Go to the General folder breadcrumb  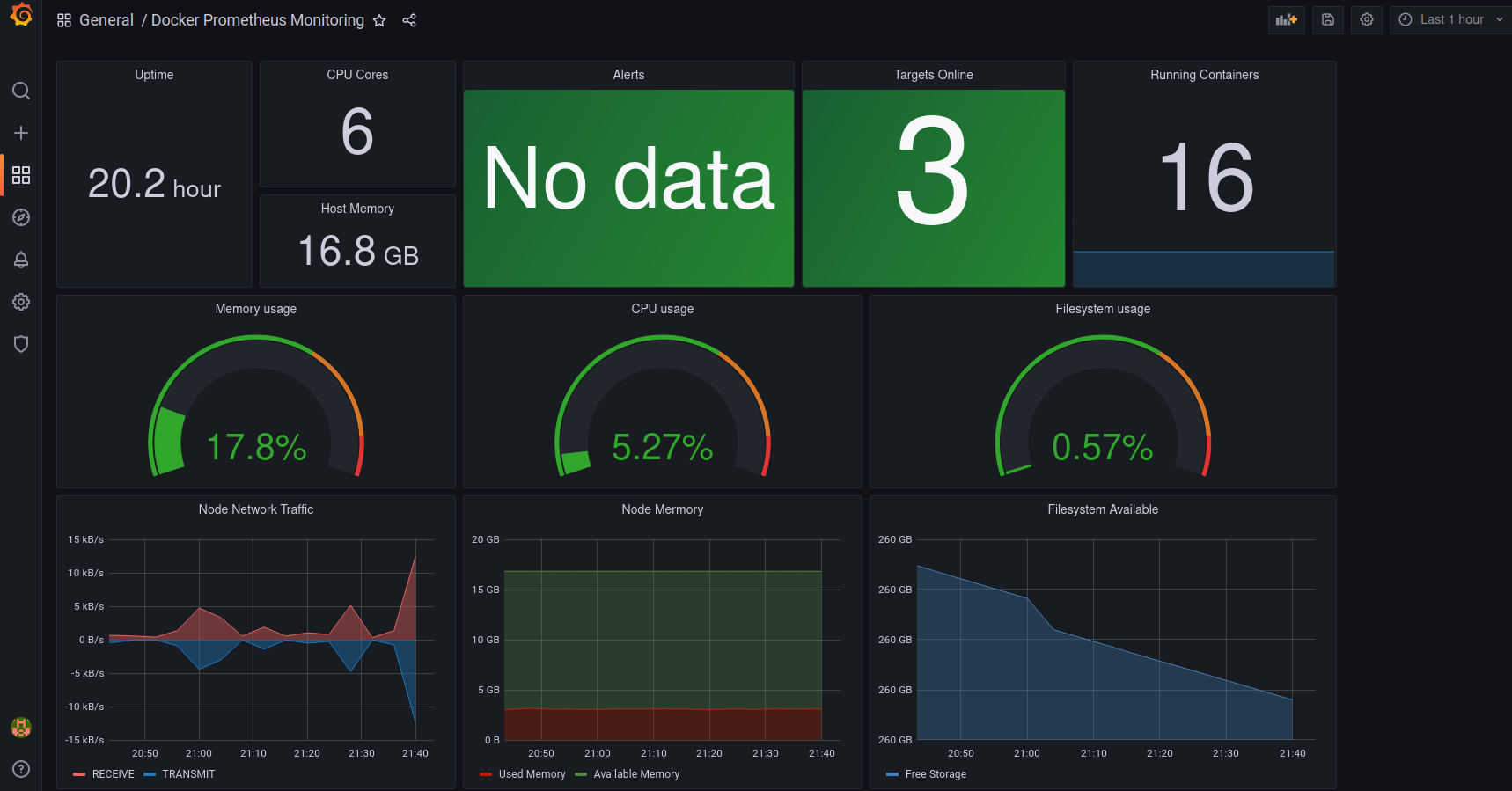tap(106, 20)
